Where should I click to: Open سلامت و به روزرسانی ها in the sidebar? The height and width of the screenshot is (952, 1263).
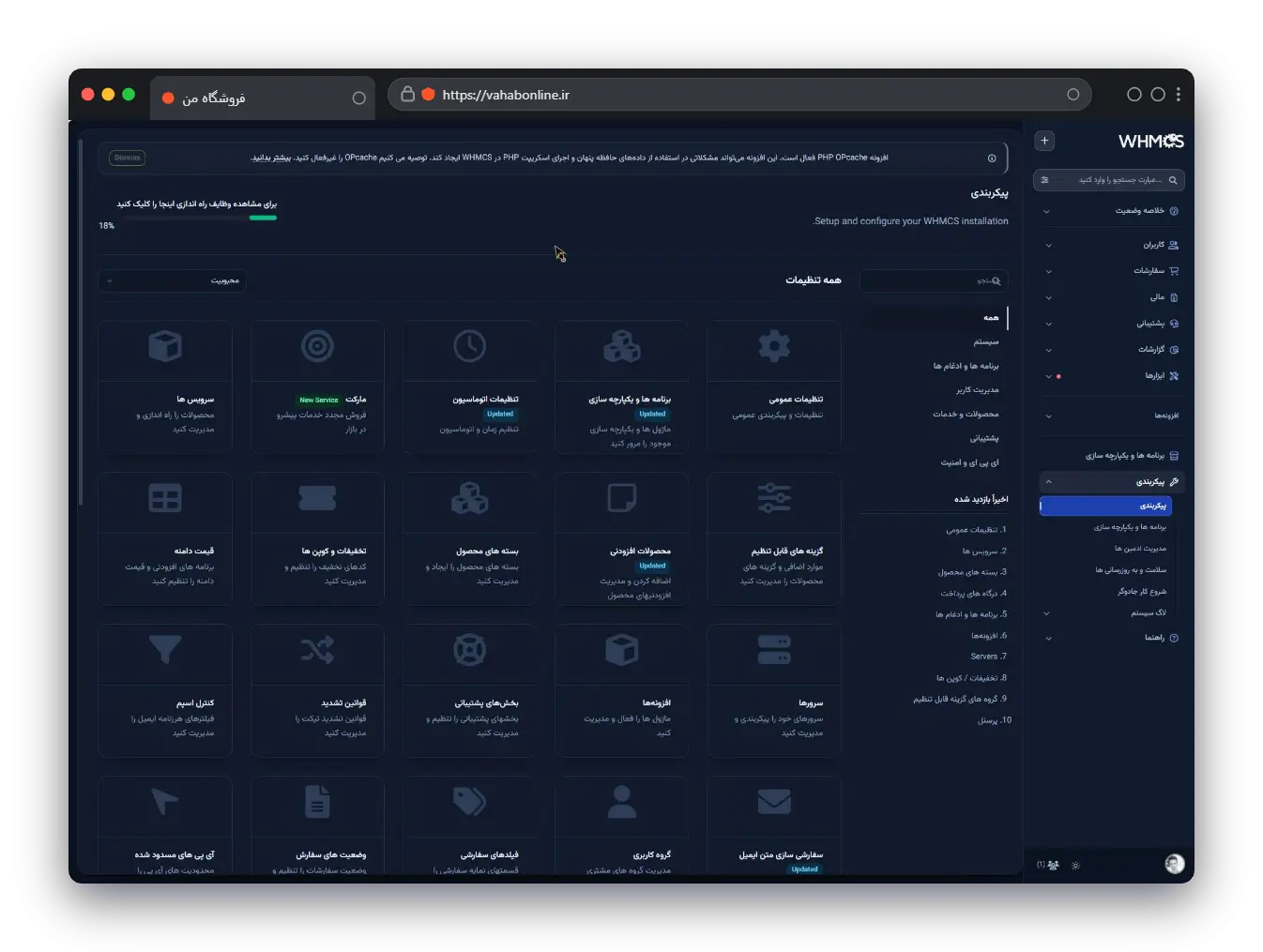click(1131, 570)
